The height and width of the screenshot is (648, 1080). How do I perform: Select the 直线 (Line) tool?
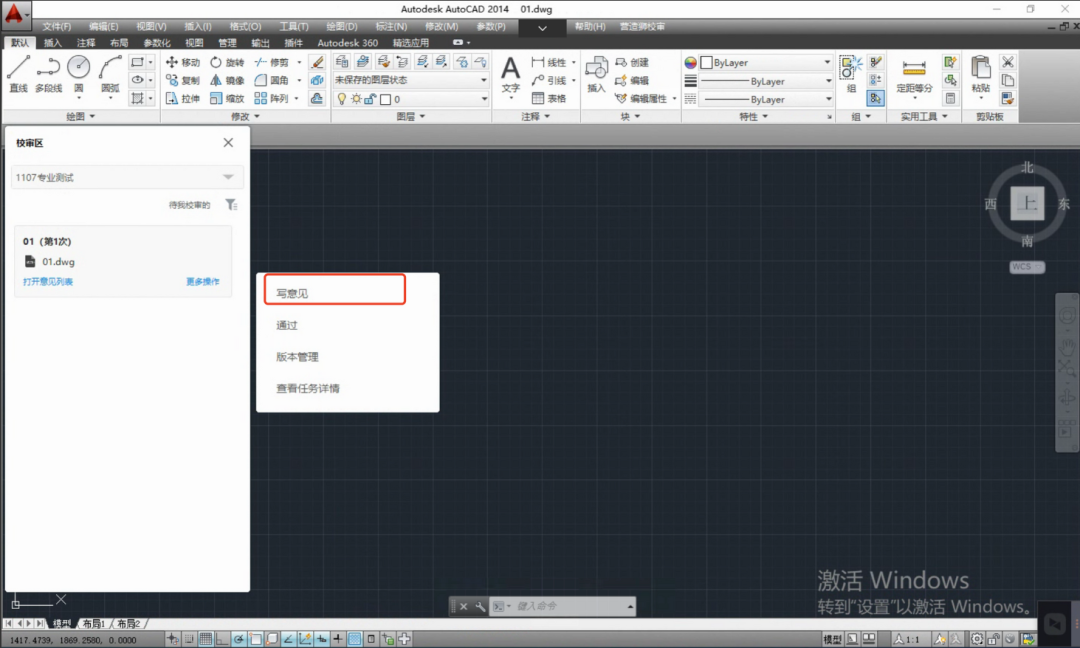[x=19, y=74]
